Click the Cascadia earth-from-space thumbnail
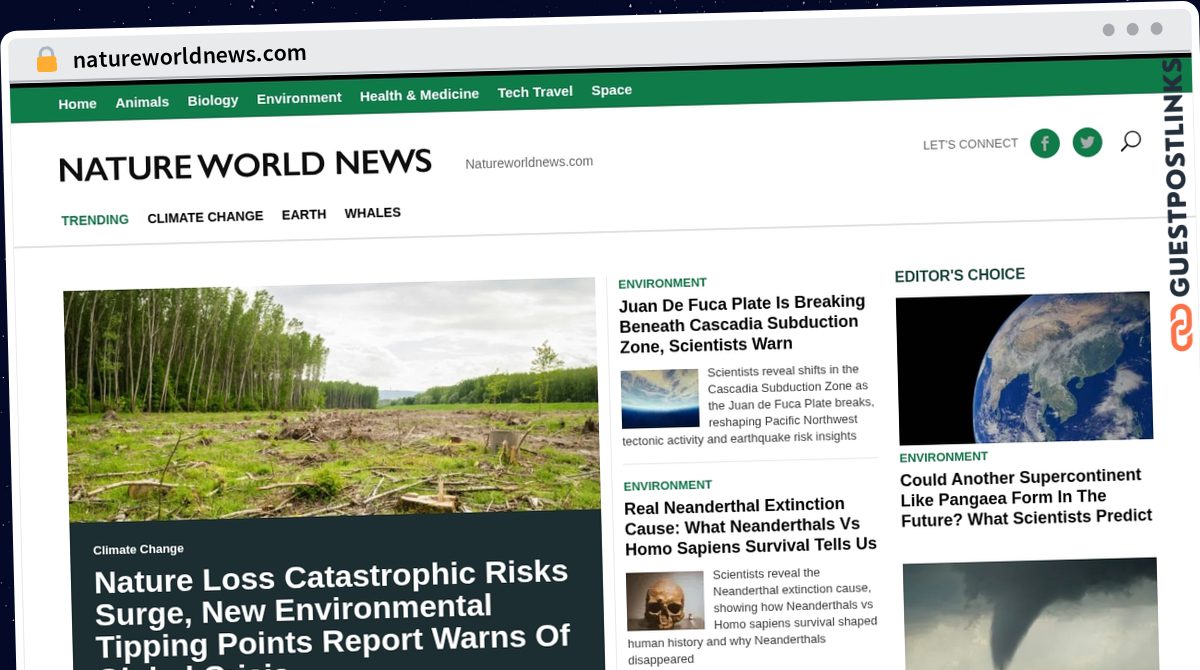 (x=659, y=398)
